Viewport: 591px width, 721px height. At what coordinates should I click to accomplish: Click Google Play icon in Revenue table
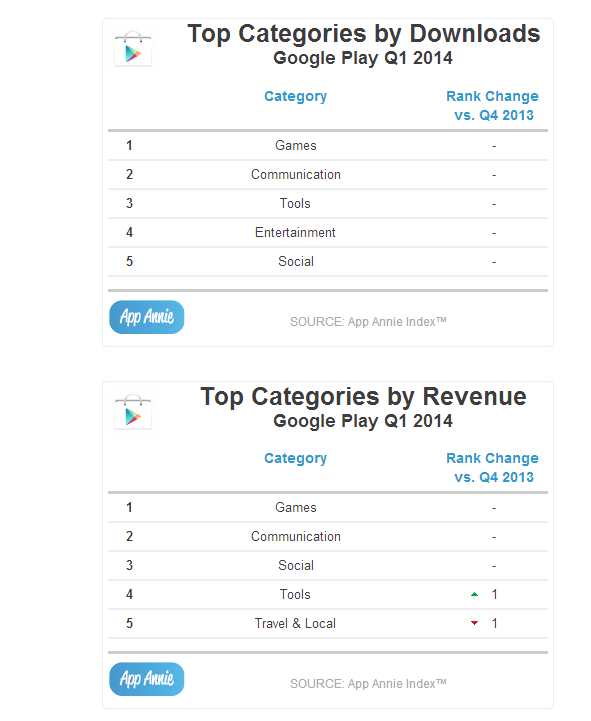click(133, 412)
